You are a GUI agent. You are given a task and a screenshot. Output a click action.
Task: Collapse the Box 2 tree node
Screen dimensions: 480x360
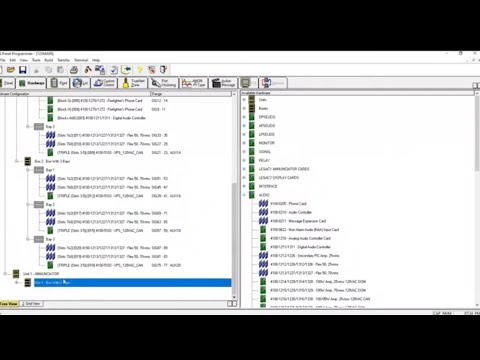pos(16,161)
